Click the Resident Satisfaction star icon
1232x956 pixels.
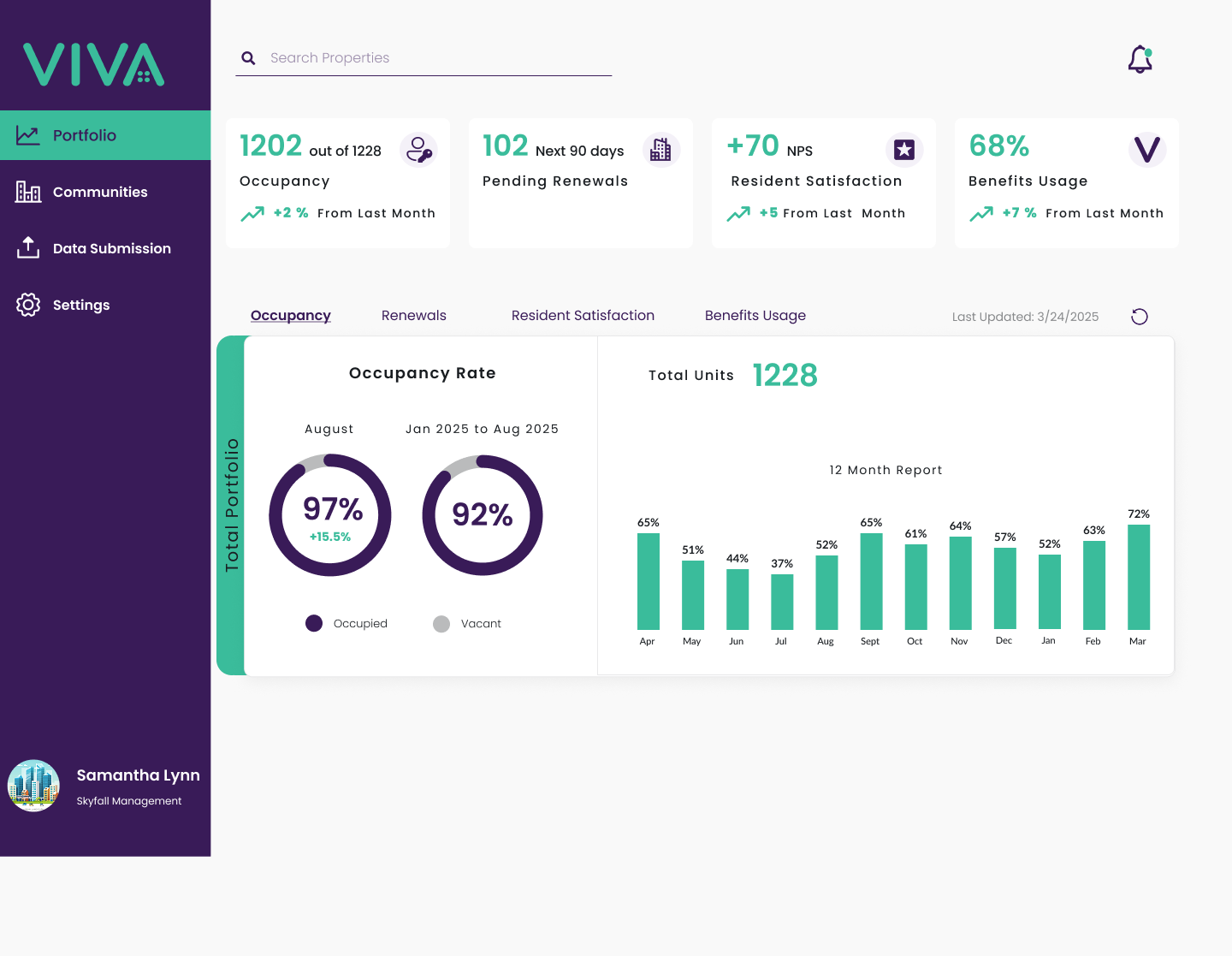coord(904,150)
